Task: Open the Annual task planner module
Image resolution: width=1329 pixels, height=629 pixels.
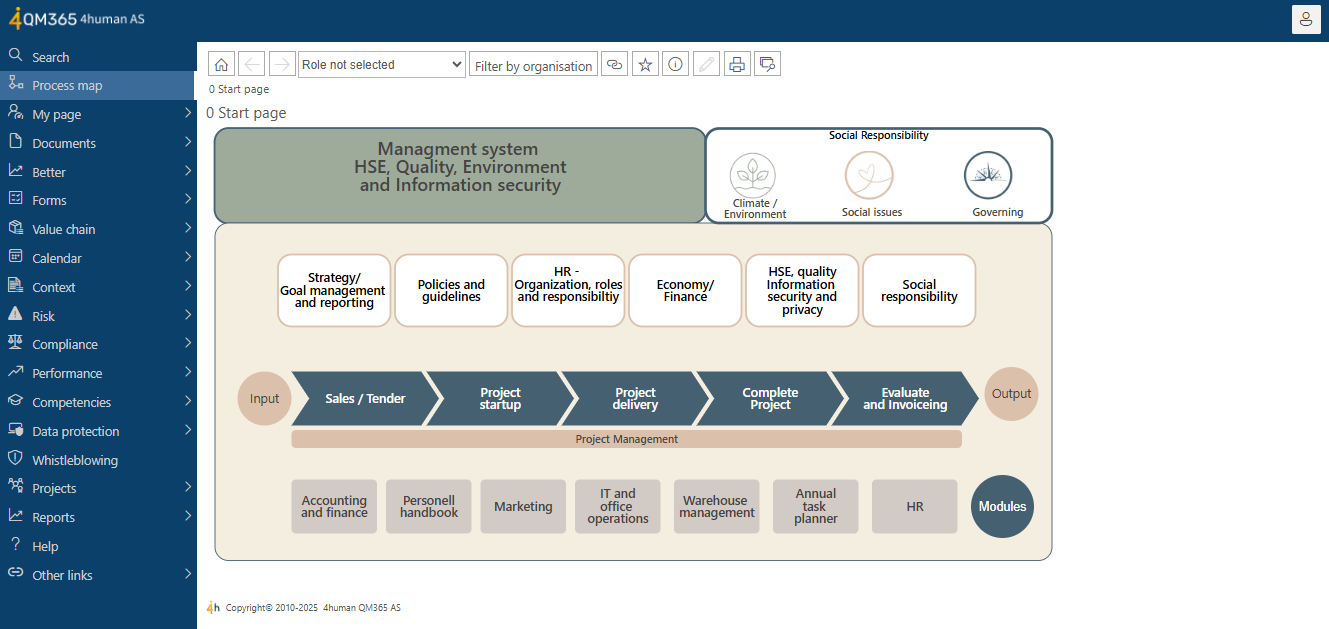Action: 816,507
